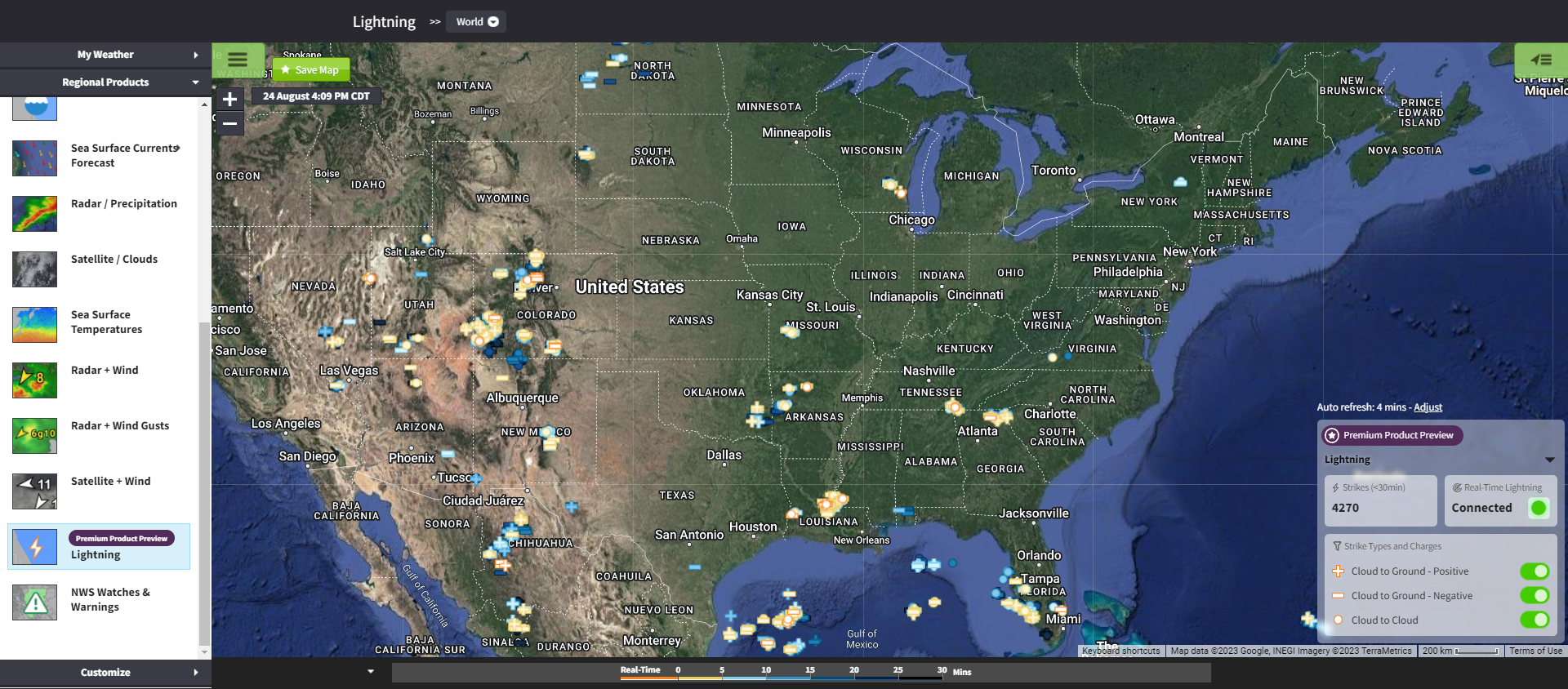The height and width of the screenshot is (689, 1568).
Task: Select Real-Time on the timeline
Action: click(640, 670)
